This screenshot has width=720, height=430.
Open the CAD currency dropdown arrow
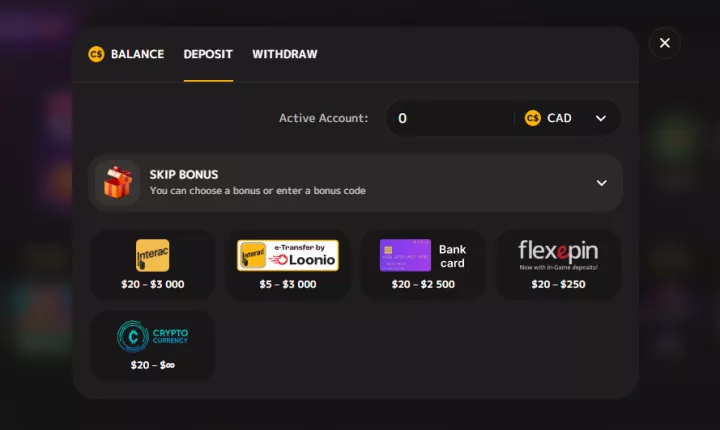pyautogui.click(x=601, y=119)
